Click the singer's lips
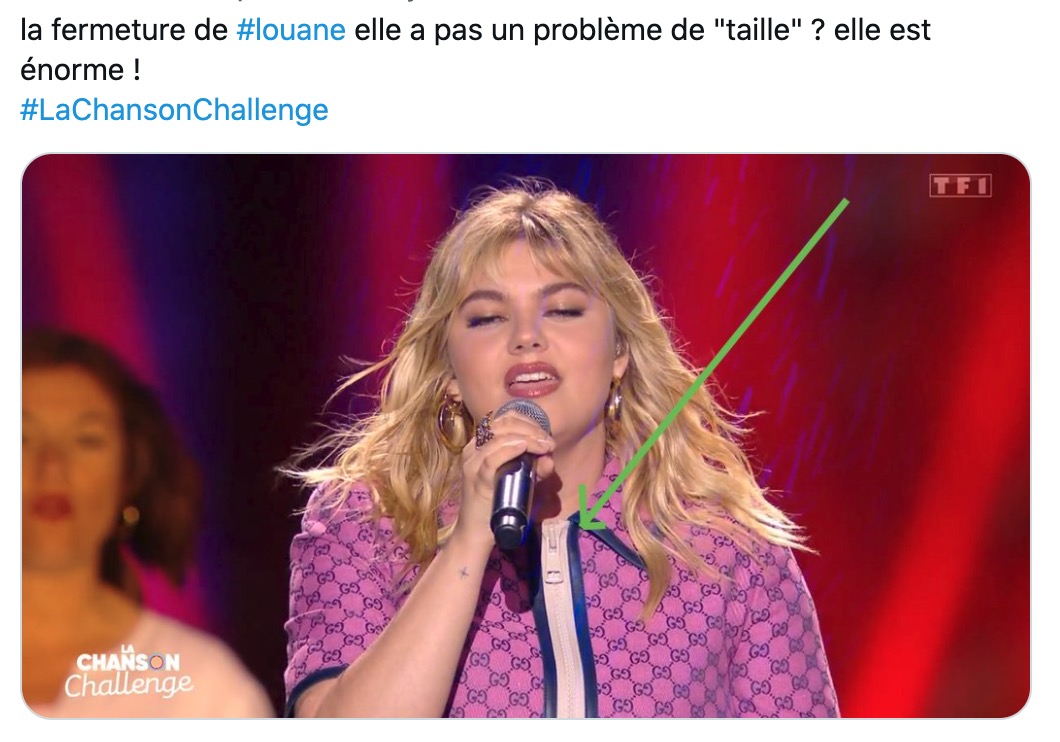Image resolution: width=1060 pixels, height=742 pixels. tap(533, 380)
